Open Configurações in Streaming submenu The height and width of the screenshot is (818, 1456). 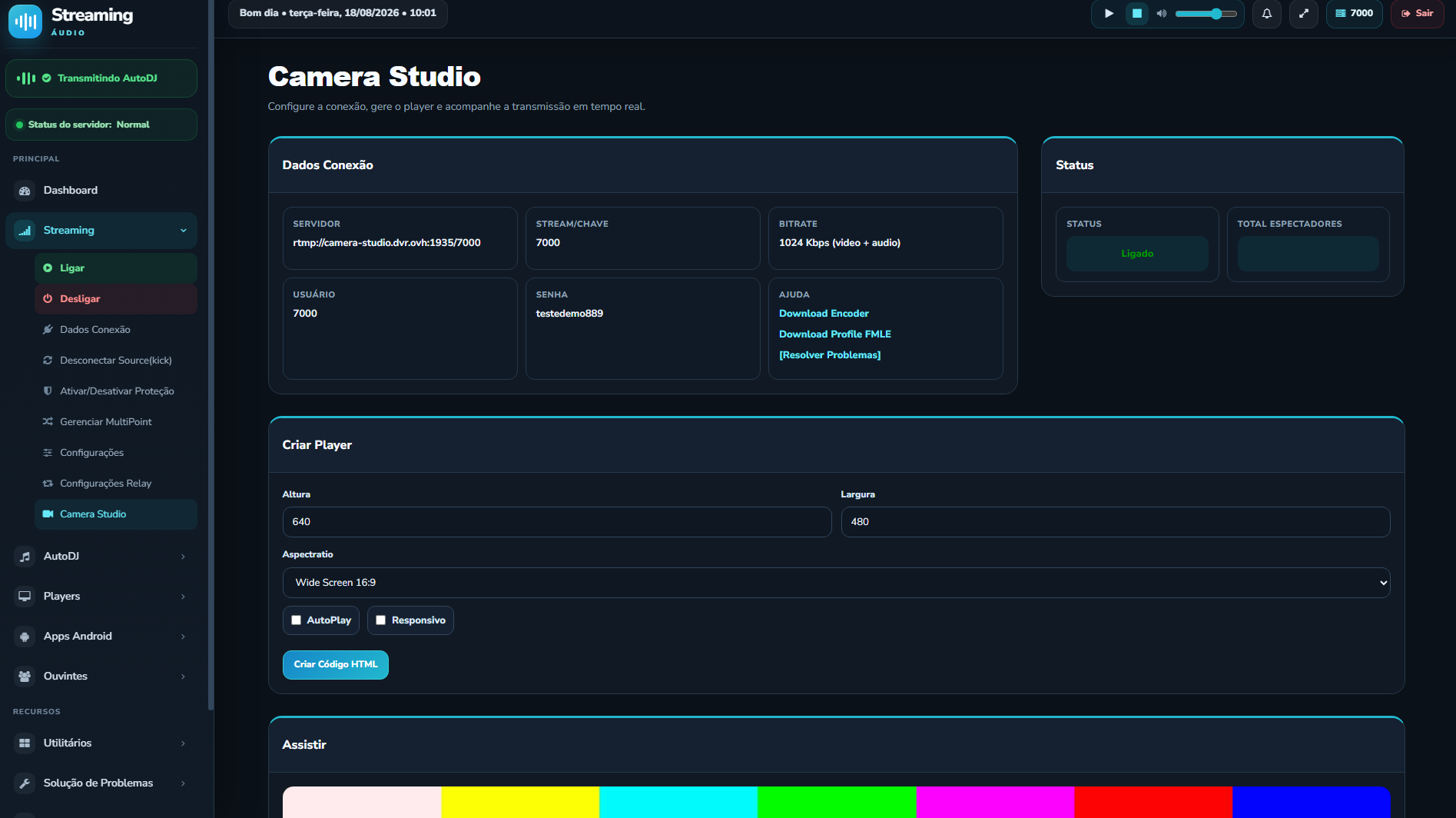116,453
